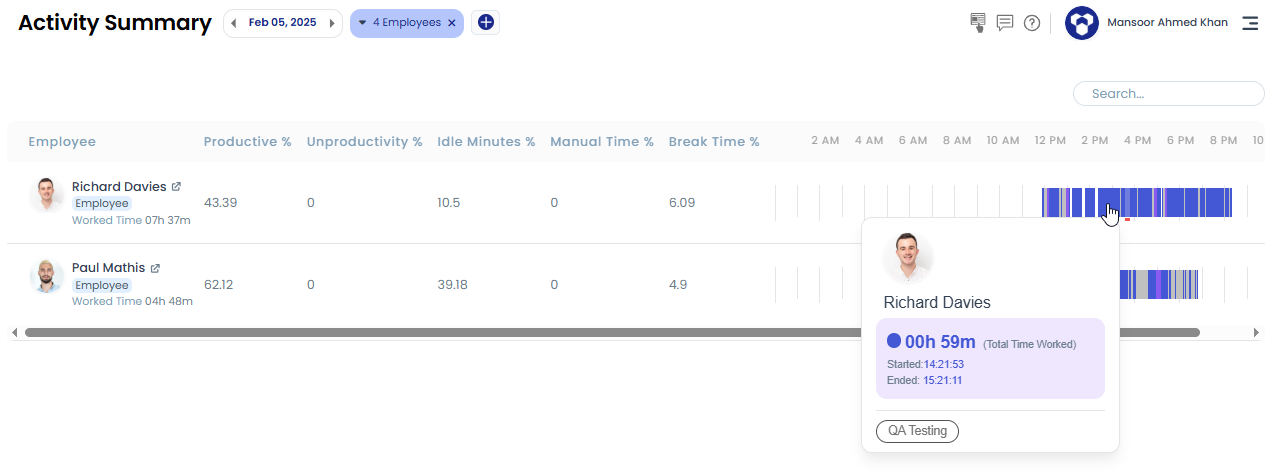Select Richard Davies productive value 43.39
The width and height of the screenshot is (1283, 473).
coord(221,203)
